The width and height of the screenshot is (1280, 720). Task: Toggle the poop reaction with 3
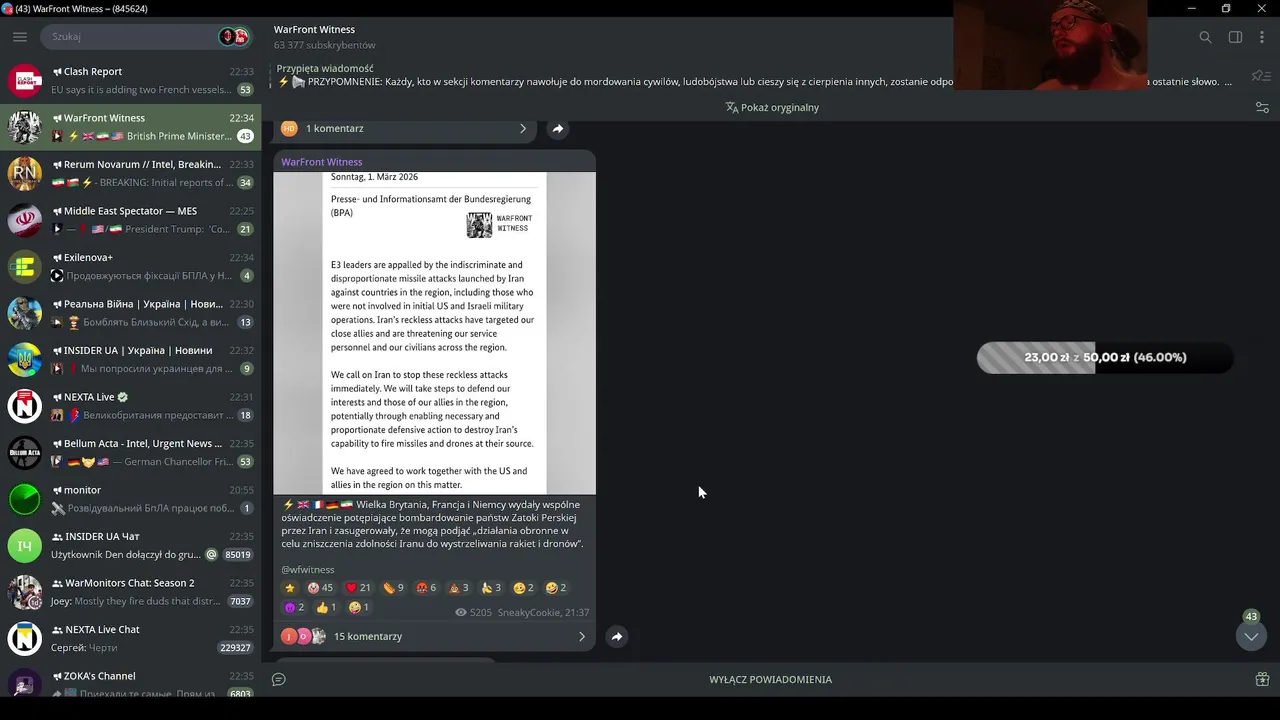[458, 588]
